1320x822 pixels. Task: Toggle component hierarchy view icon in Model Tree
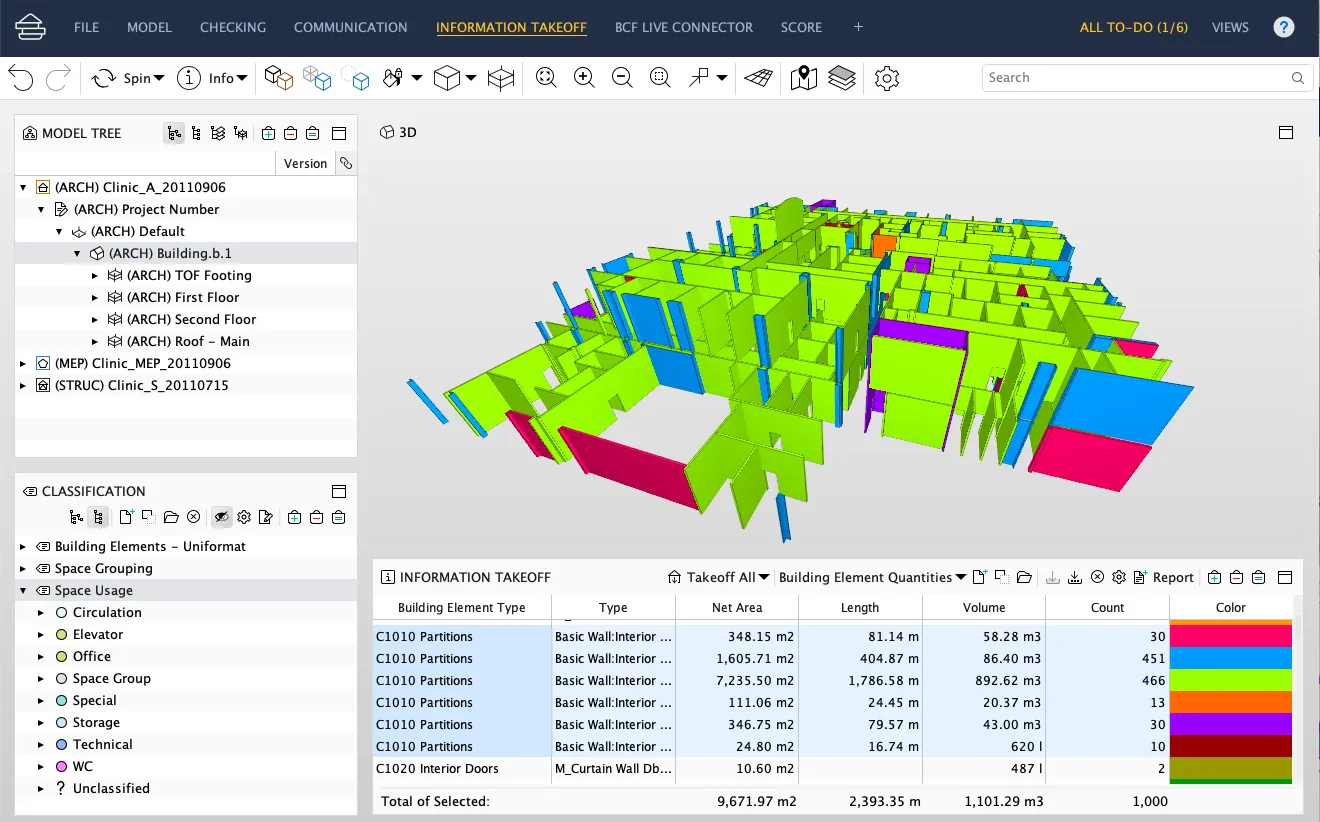click(240, 133)
